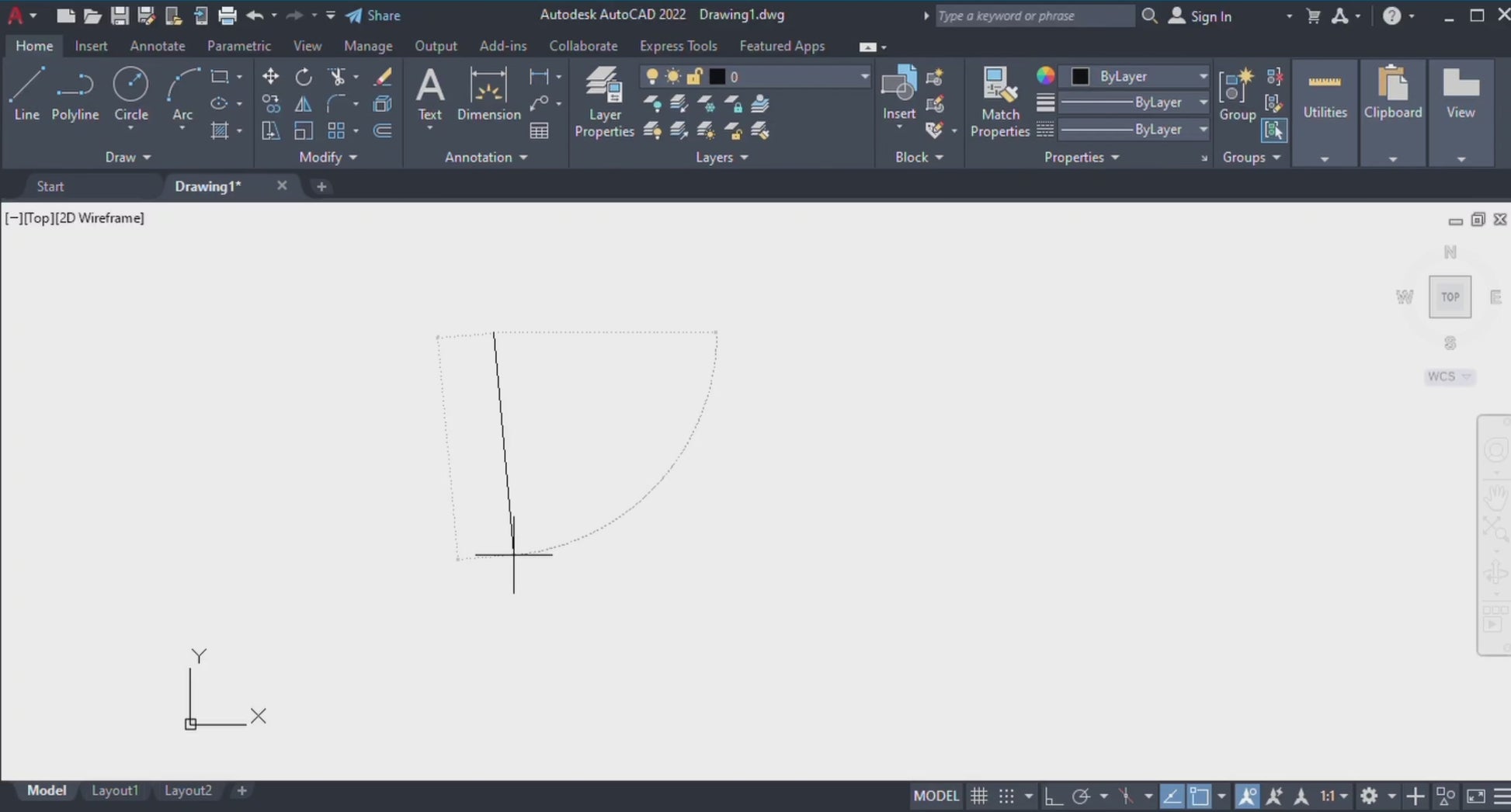Open Layer Properties manager

coord(604,102)
